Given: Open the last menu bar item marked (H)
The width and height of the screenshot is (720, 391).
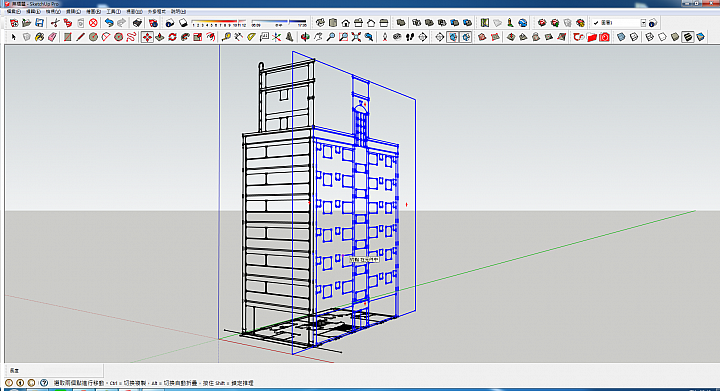Looking at the screenshot, I should tap(178, 11).
